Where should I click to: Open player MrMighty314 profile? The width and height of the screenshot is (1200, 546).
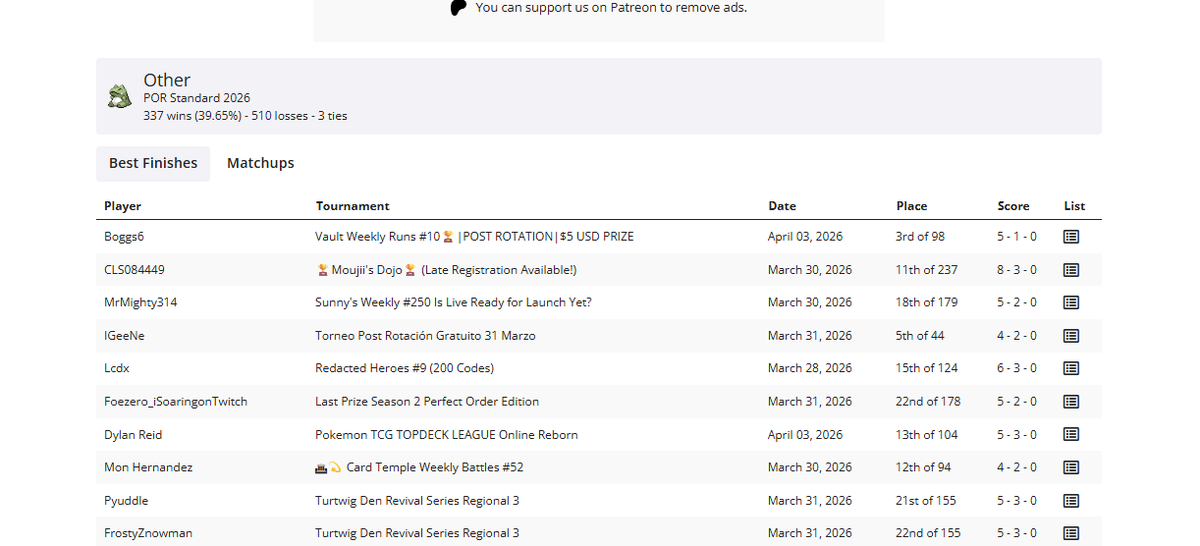[141, 302]
